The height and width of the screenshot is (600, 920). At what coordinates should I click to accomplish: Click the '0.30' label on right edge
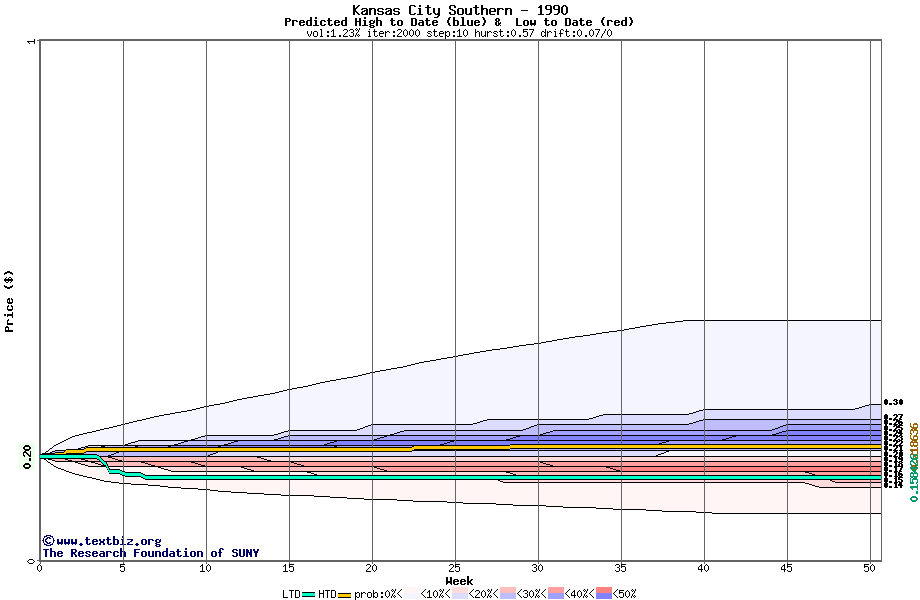click(x=894, y=402)
